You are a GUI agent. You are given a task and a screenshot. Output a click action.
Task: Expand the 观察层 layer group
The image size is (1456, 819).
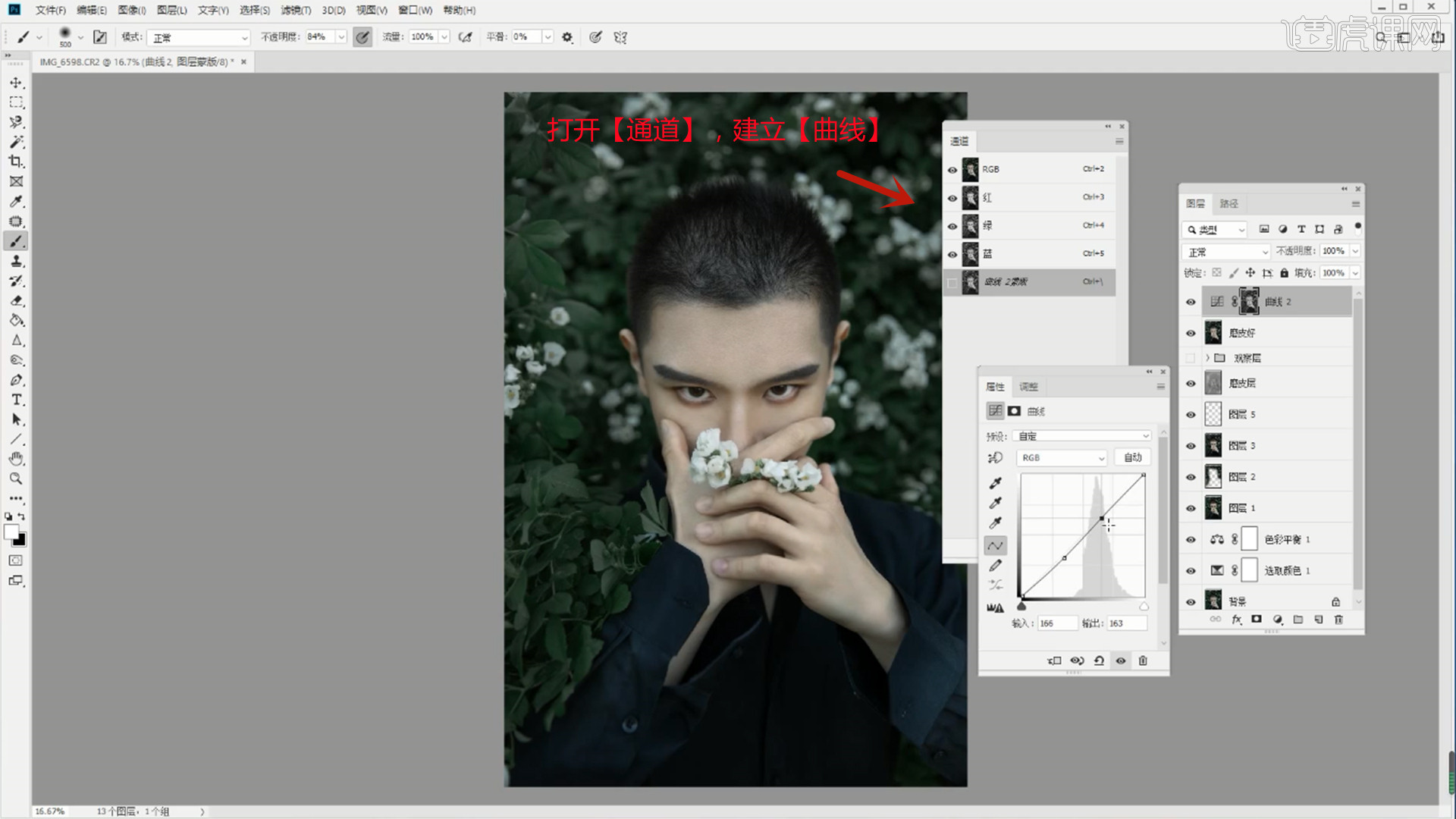1207,358
